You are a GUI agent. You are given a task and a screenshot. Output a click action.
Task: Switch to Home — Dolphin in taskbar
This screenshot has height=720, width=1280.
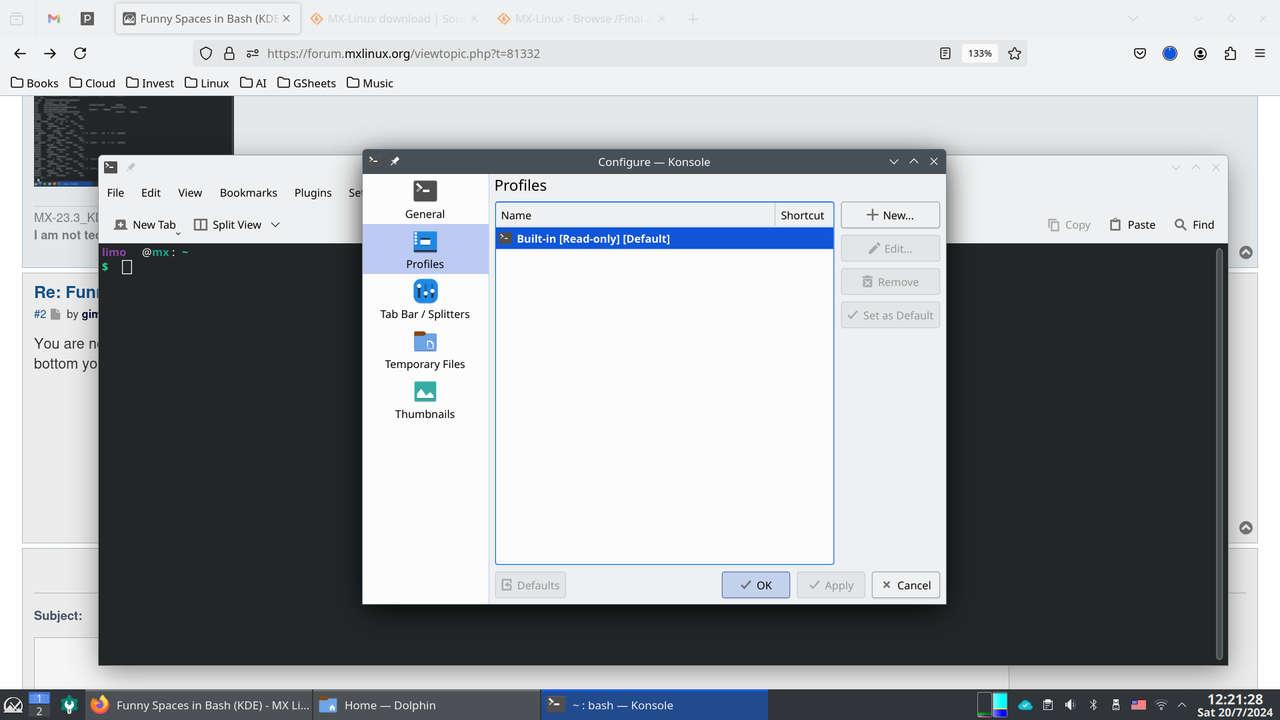426,705
